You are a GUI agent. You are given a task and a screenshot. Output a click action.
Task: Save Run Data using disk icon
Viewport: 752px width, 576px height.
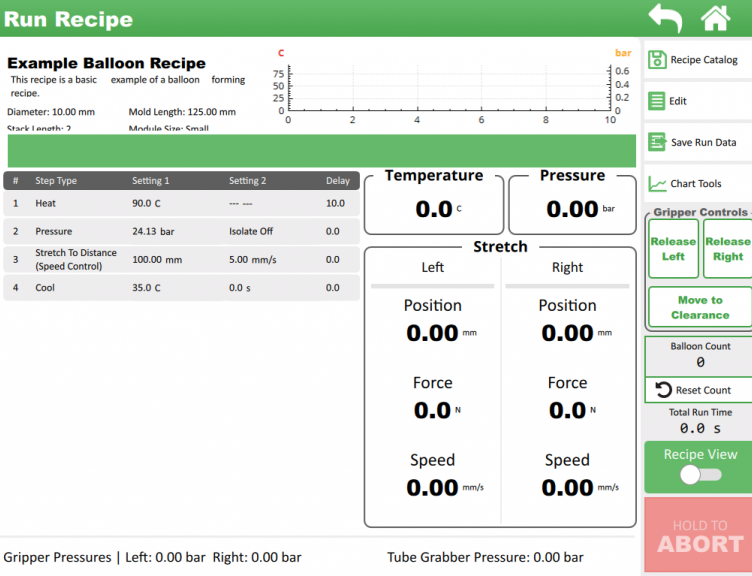pos(657,142)
